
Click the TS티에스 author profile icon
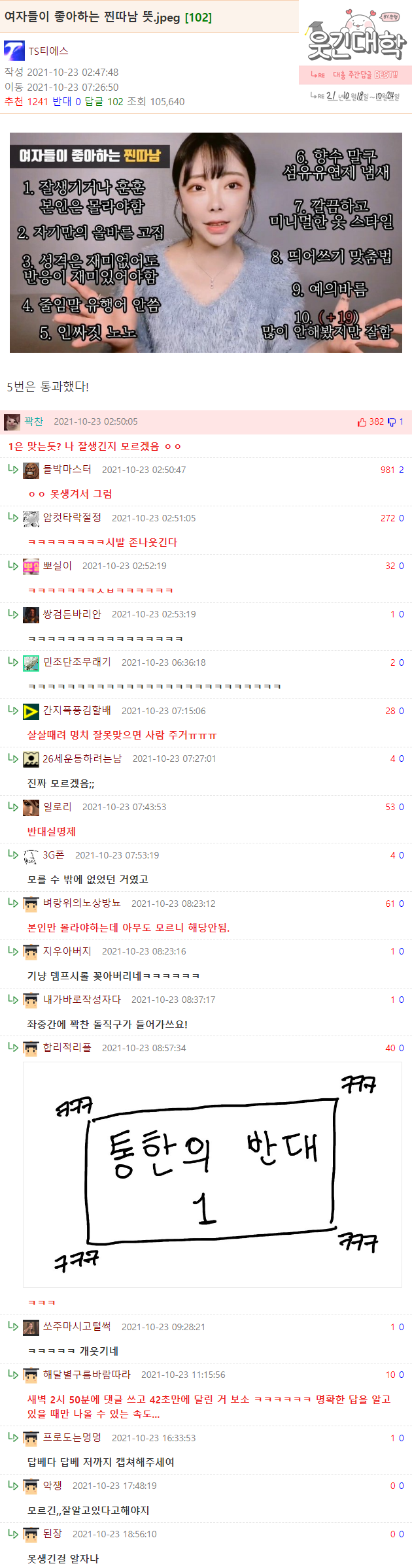coord(14,50)
